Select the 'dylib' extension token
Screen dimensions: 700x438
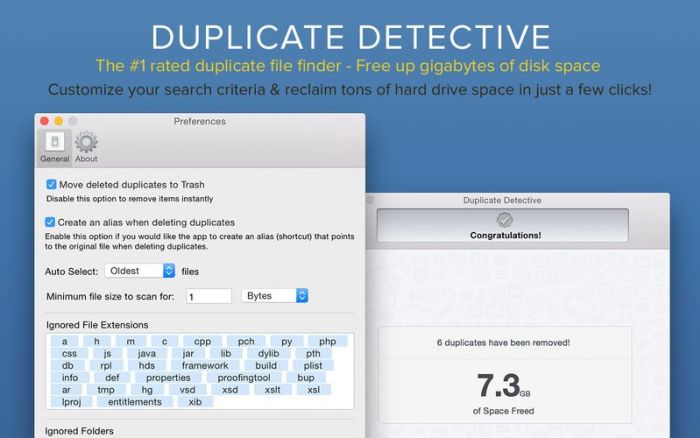click(x=268, y=353)
